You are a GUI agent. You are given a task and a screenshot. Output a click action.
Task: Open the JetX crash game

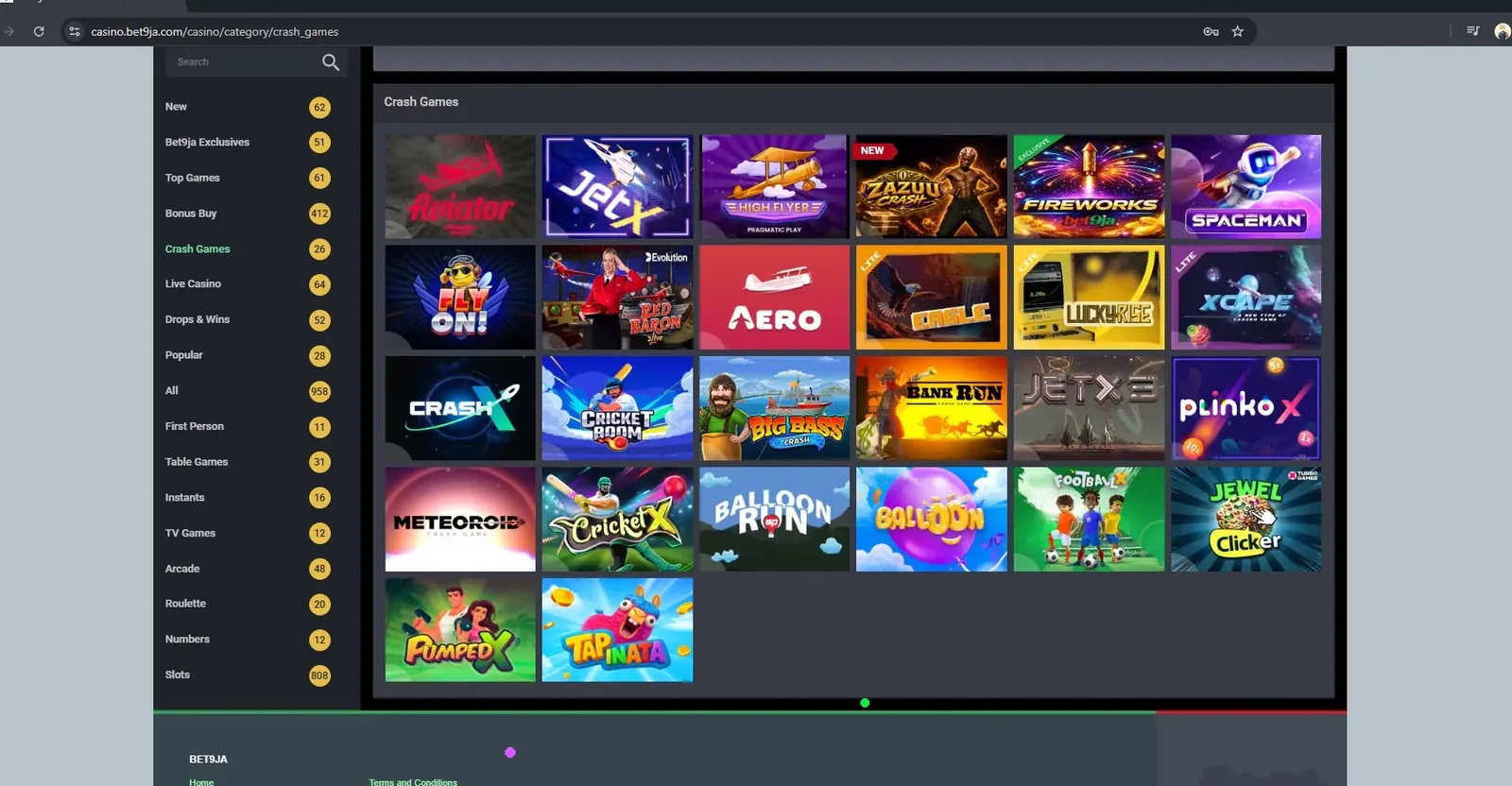(617, 186)
